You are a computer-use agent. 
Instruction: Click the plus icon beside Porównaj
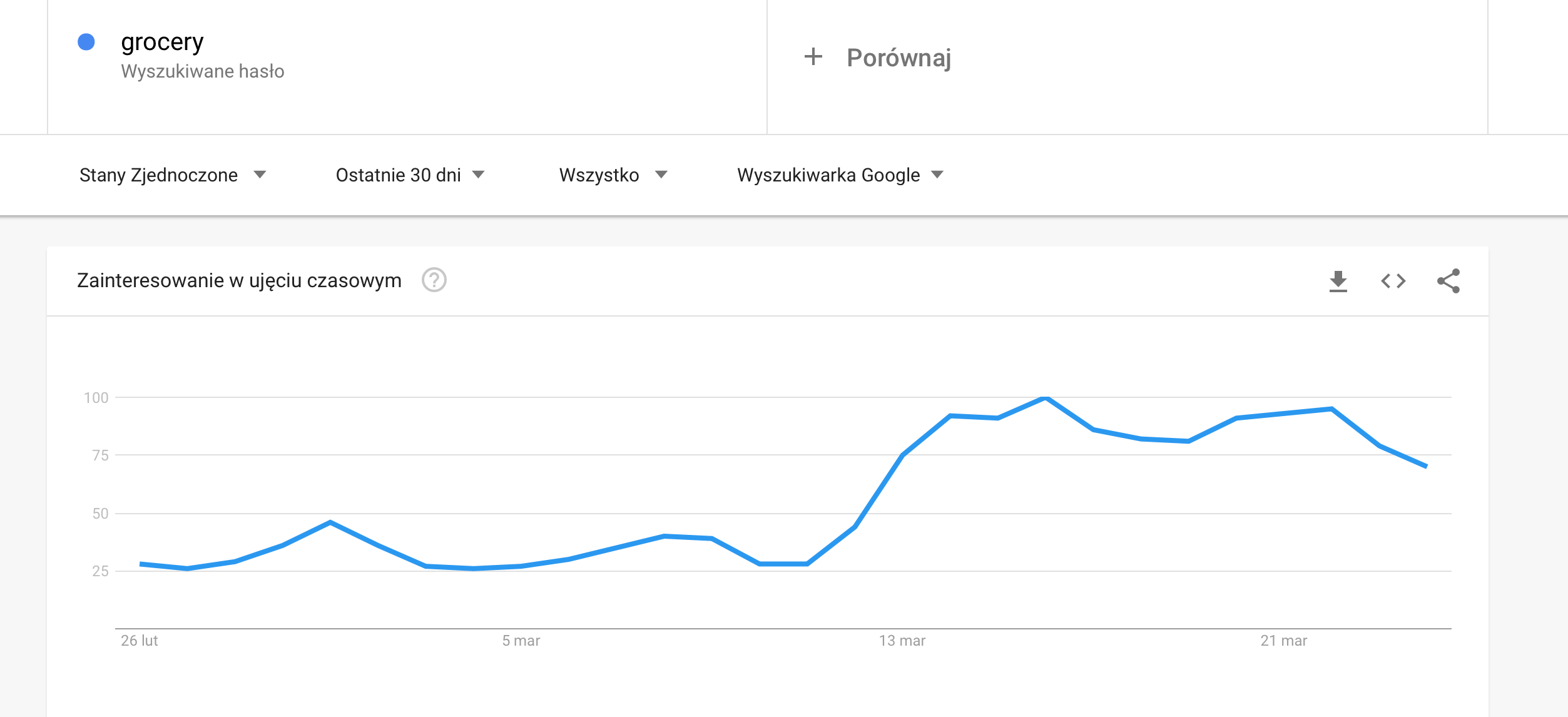tap(813, 57)
